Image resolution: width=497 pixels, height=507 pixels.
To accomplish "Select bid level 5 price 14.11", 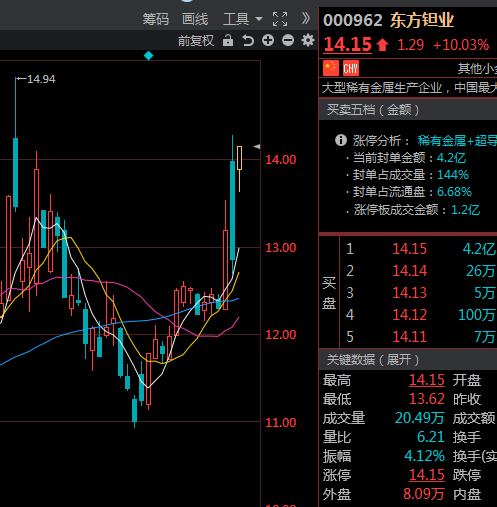I will point(409,337).
